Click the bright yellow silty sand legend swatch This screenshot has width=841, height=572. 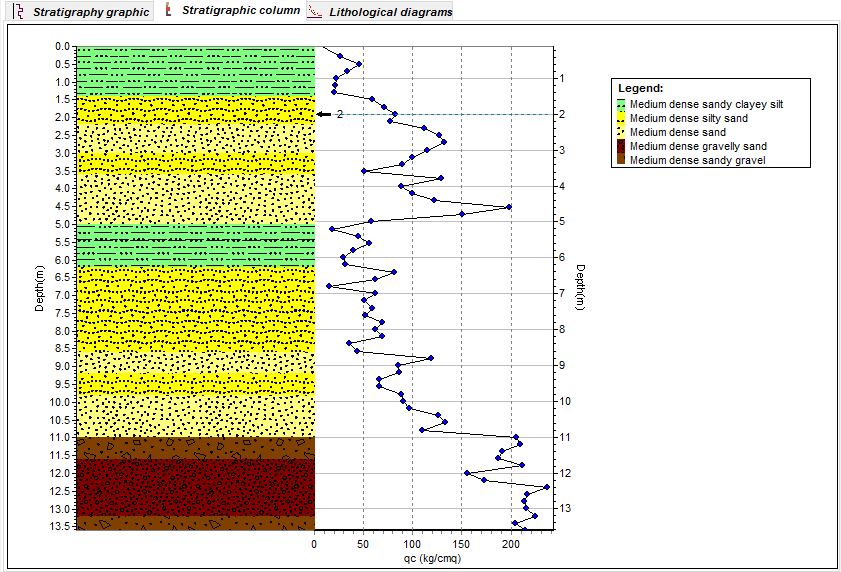point(621,118)
